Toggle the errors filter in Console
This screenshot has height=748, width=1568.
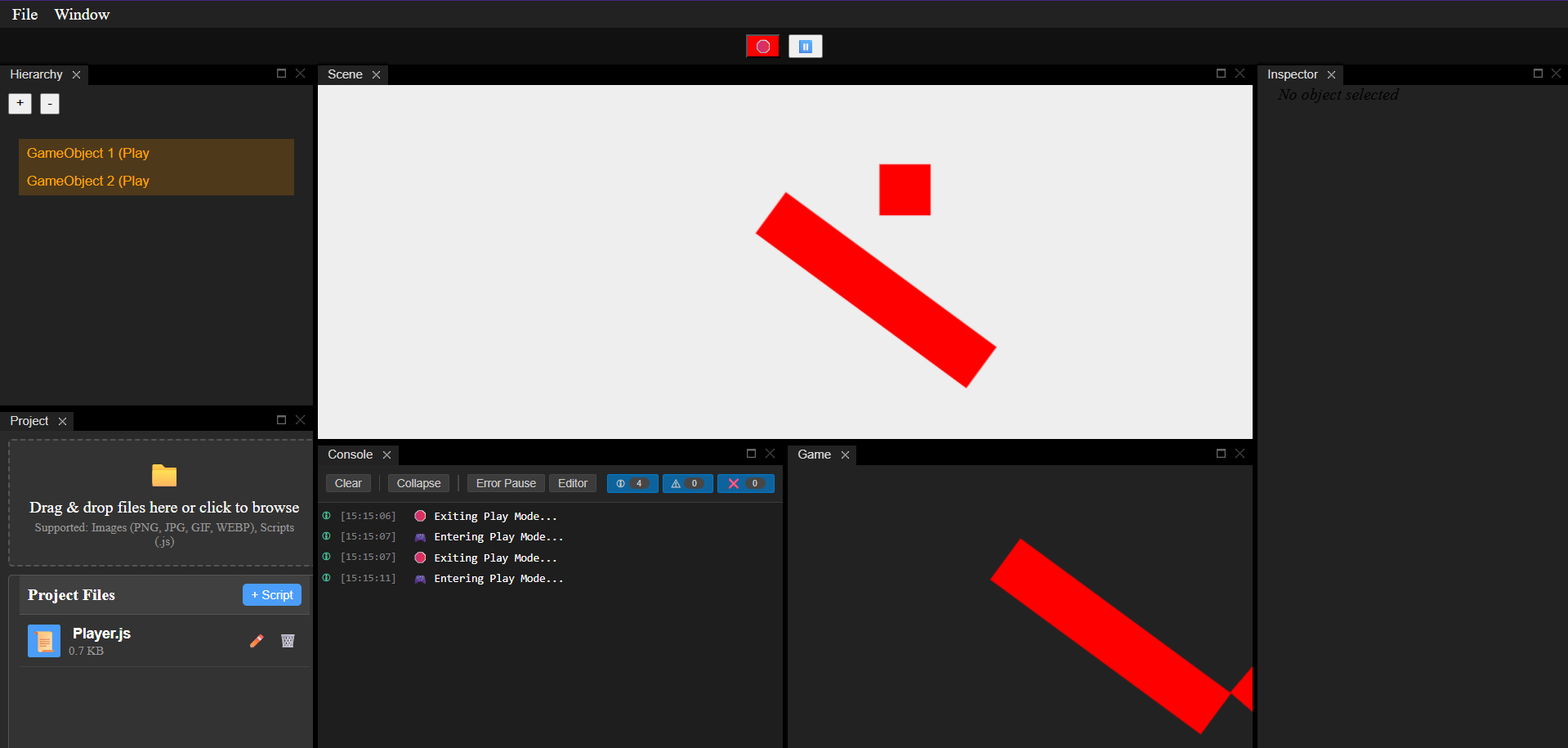[x=745, y=483]
